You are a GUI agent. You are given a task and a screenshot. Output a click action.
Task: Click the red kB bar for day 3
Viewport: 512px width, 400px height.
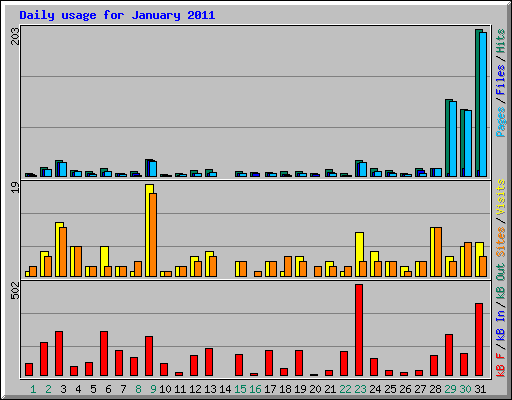click(59, 354)
